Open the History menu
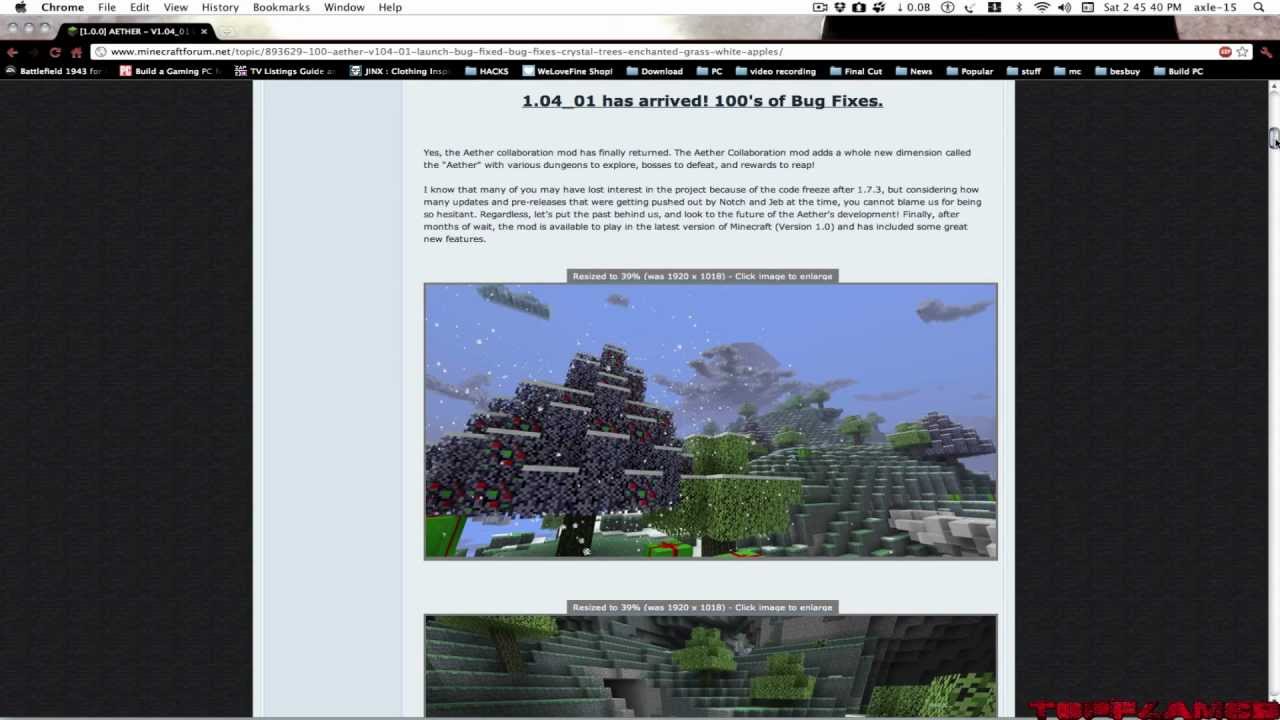This screenshot has height=720, width=1280. tap(220, 7)
